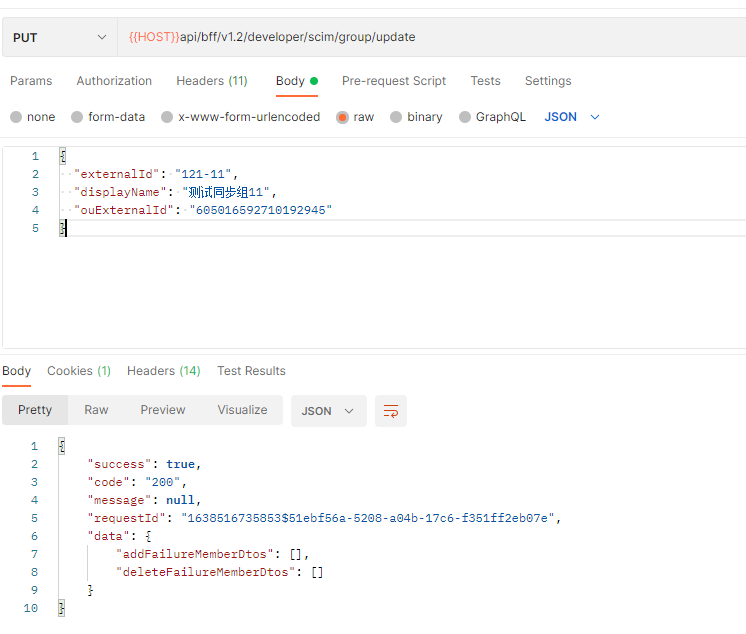Expand the JSON body format dropdown
Image resolution: width=746 pixels, height=634 pixels.
(x=572, y=117)
